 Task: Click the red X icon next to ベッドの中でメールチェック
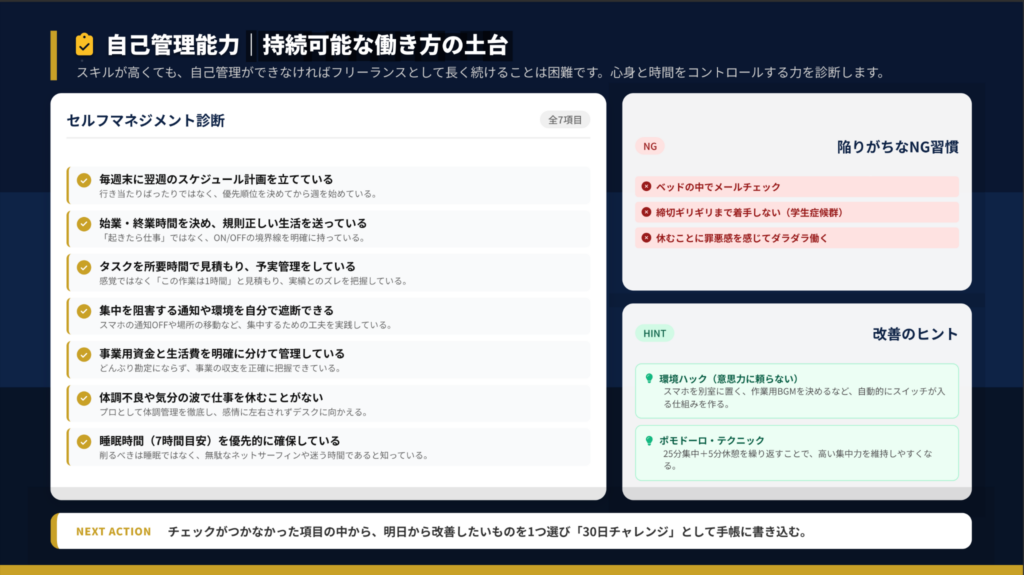646,187
